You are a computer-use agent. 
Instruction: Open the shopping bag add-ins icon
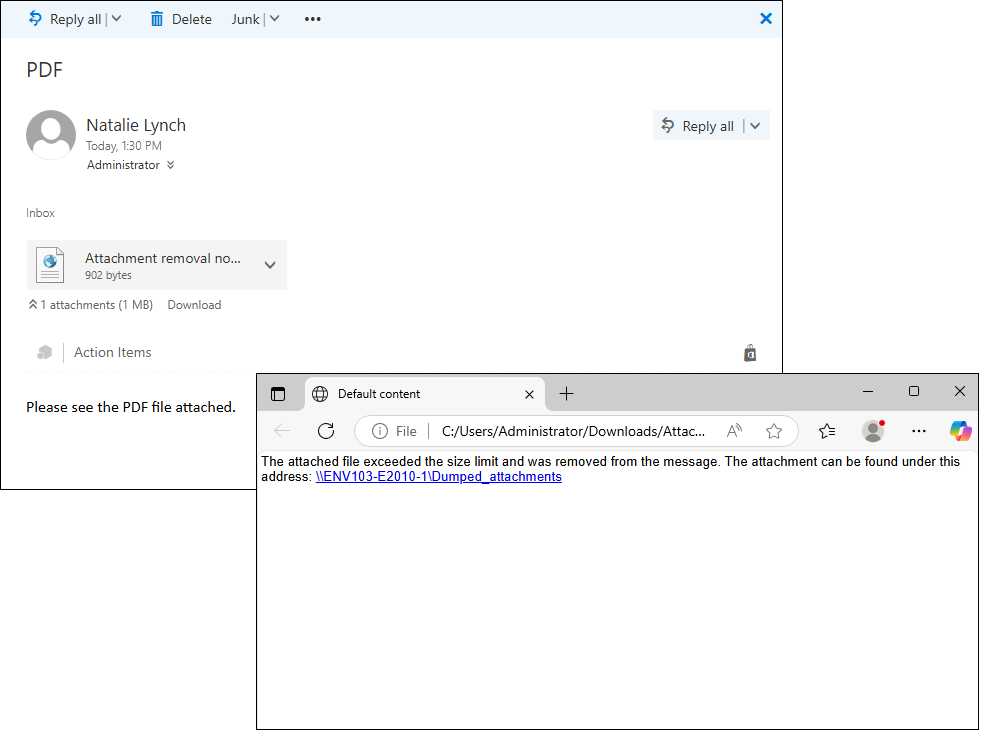(750, 353)
